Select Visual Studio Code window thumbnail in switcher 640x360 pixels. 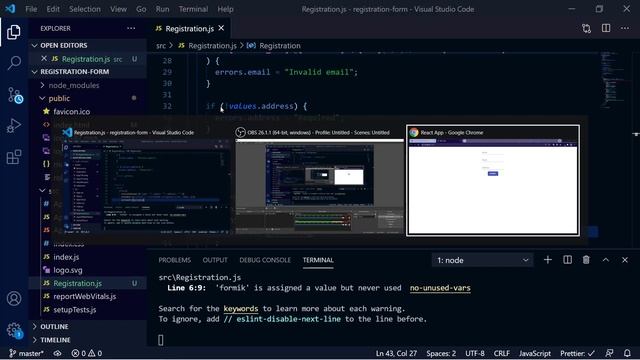coord(146,180)
